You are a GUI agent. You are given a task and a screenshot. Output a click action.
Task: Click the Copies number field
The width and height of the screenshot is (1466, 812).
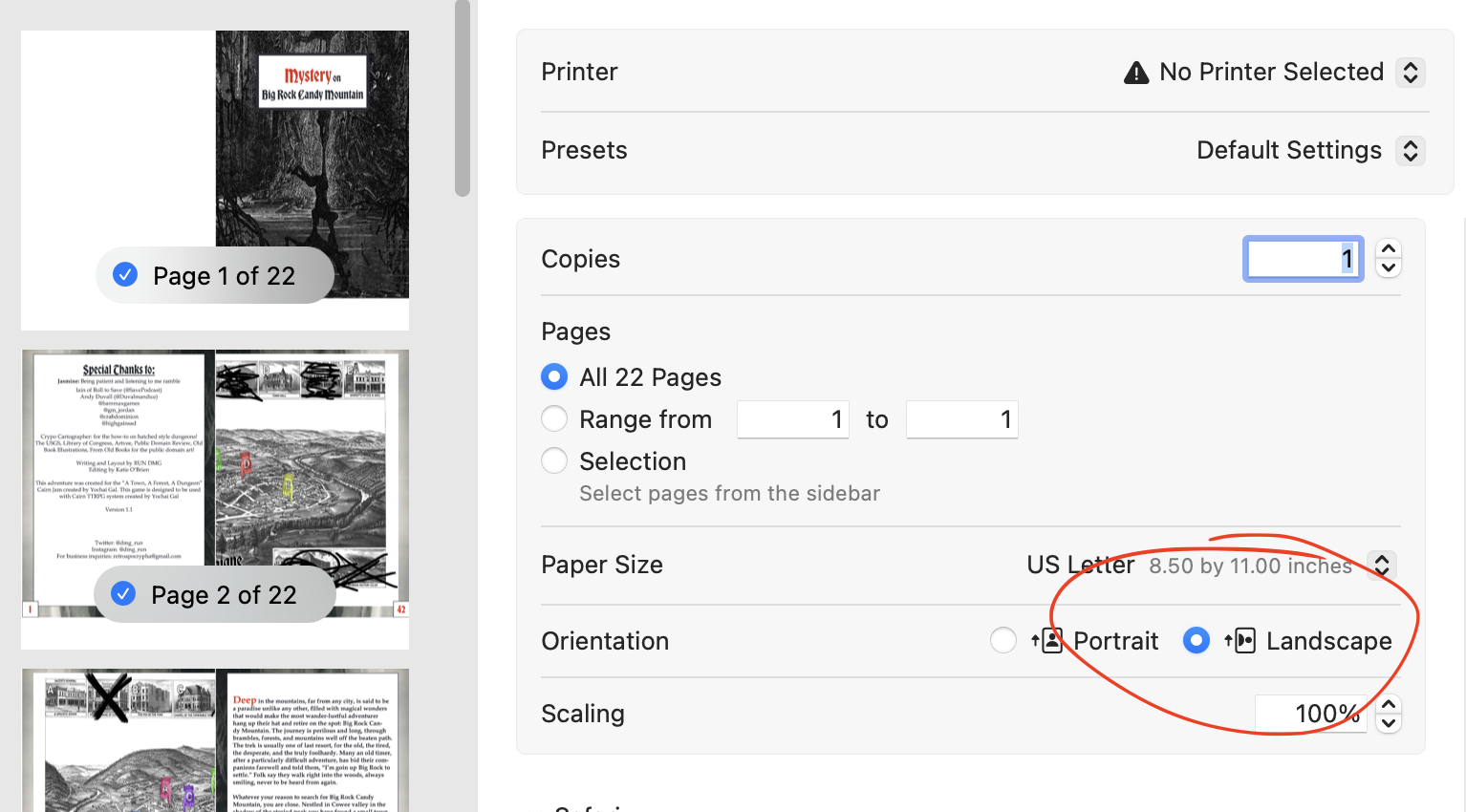1303,259
